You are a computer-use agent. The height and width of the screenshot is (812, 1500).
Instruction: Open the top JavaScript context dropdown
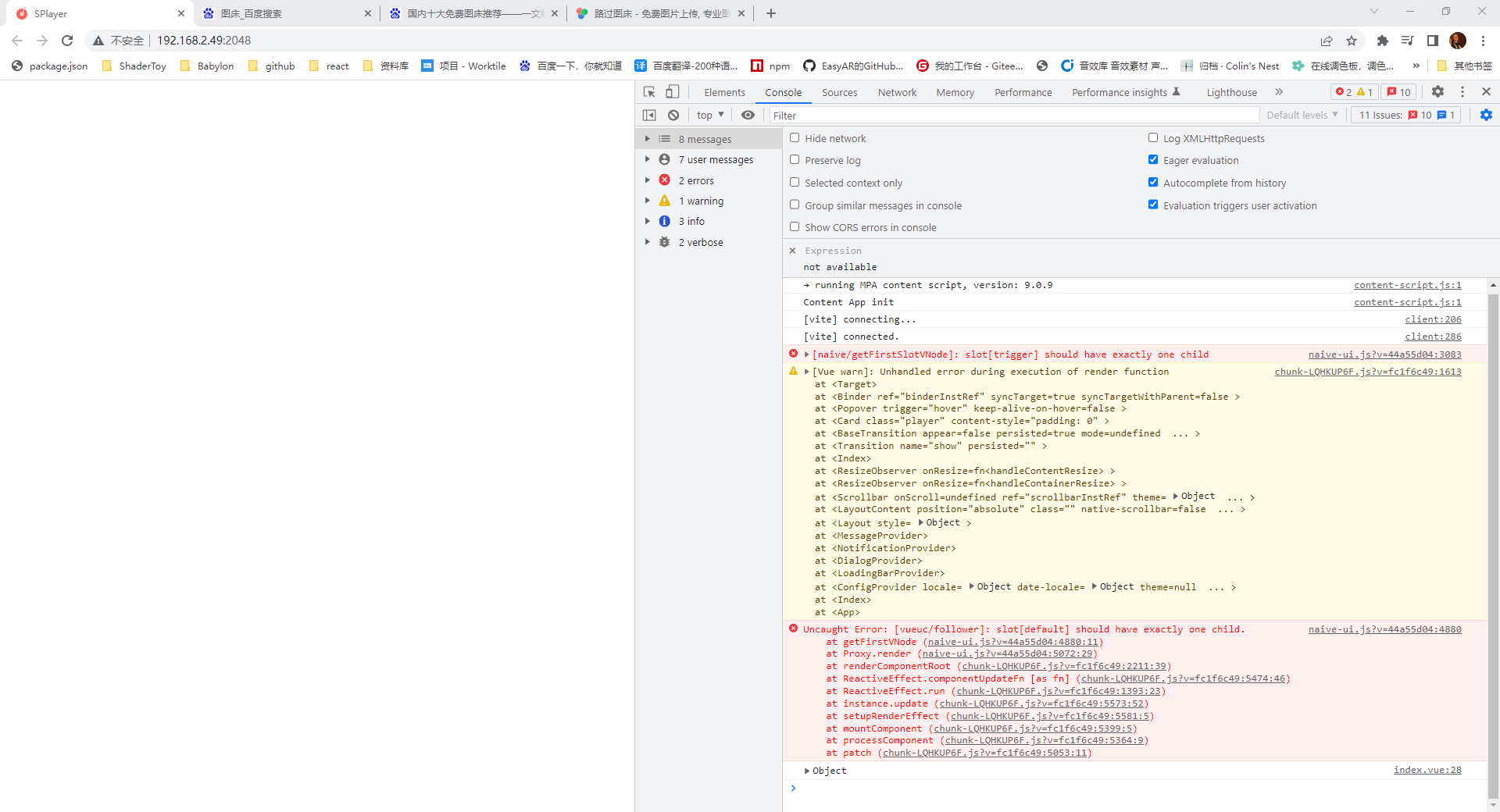(709, 116)
